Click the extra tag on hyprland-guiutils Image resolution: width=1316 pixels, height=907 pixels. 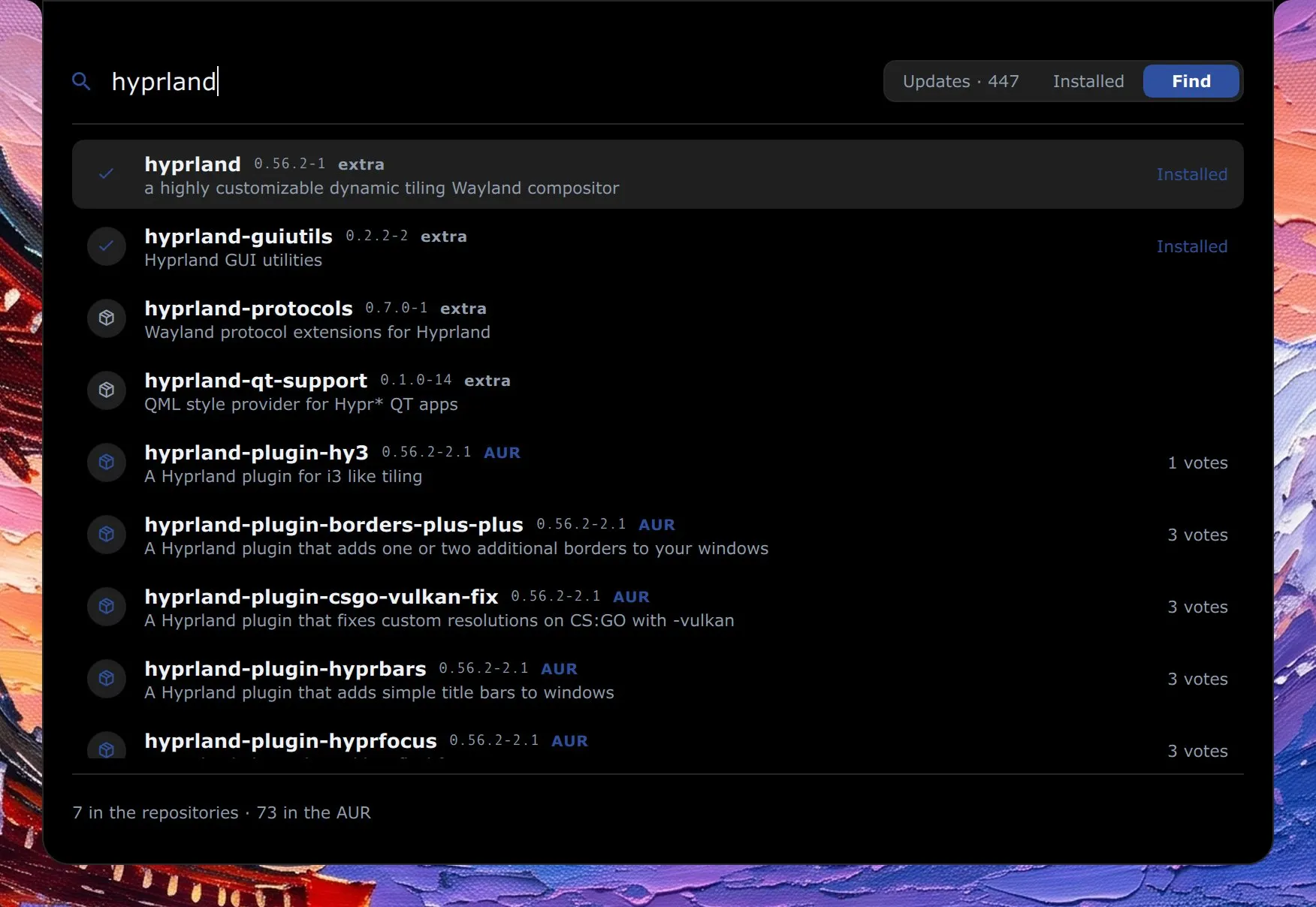443,237
